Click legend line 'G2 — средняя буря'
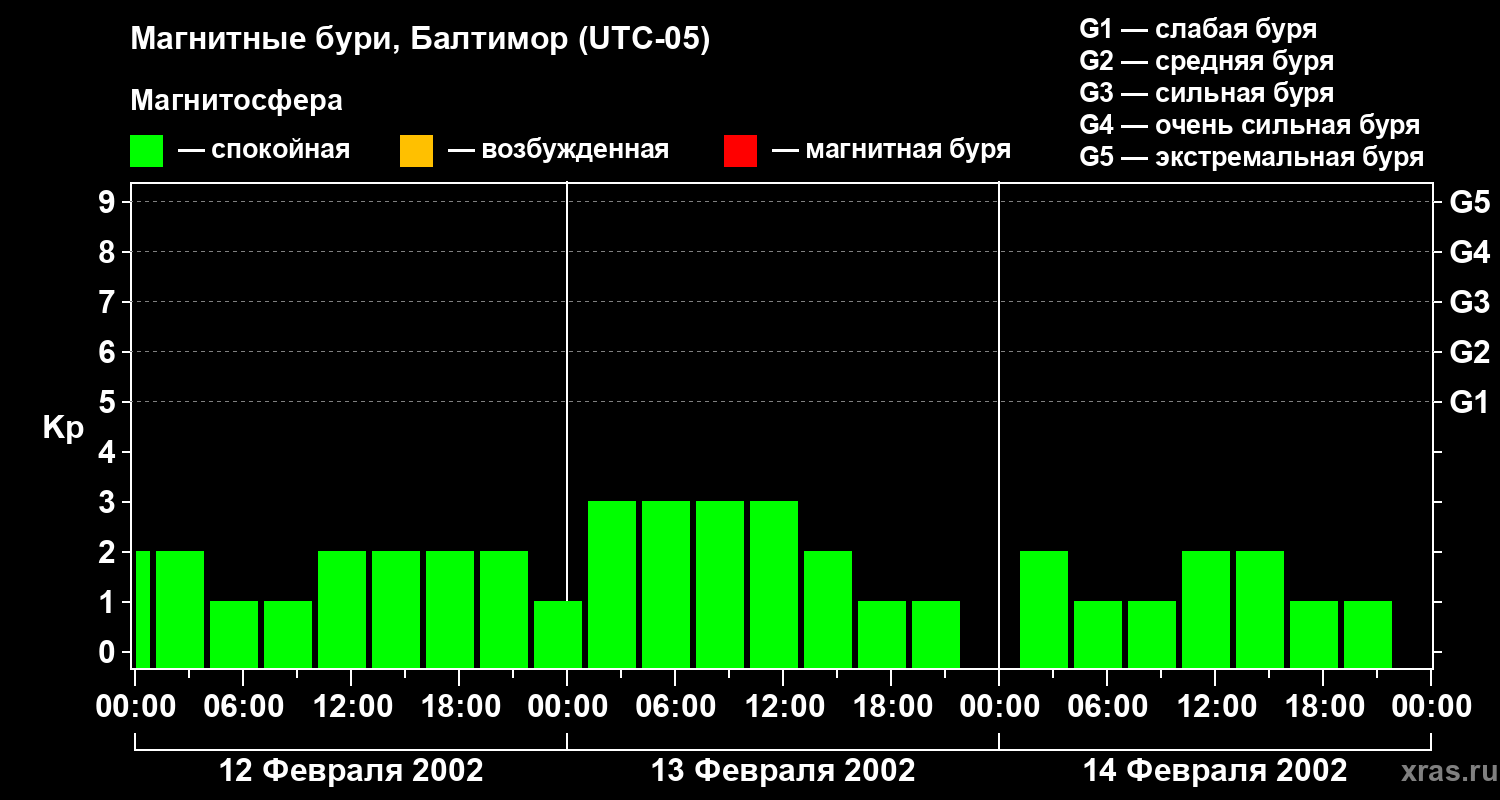This screenshot has width=1500, height=800. (1206, 61)
